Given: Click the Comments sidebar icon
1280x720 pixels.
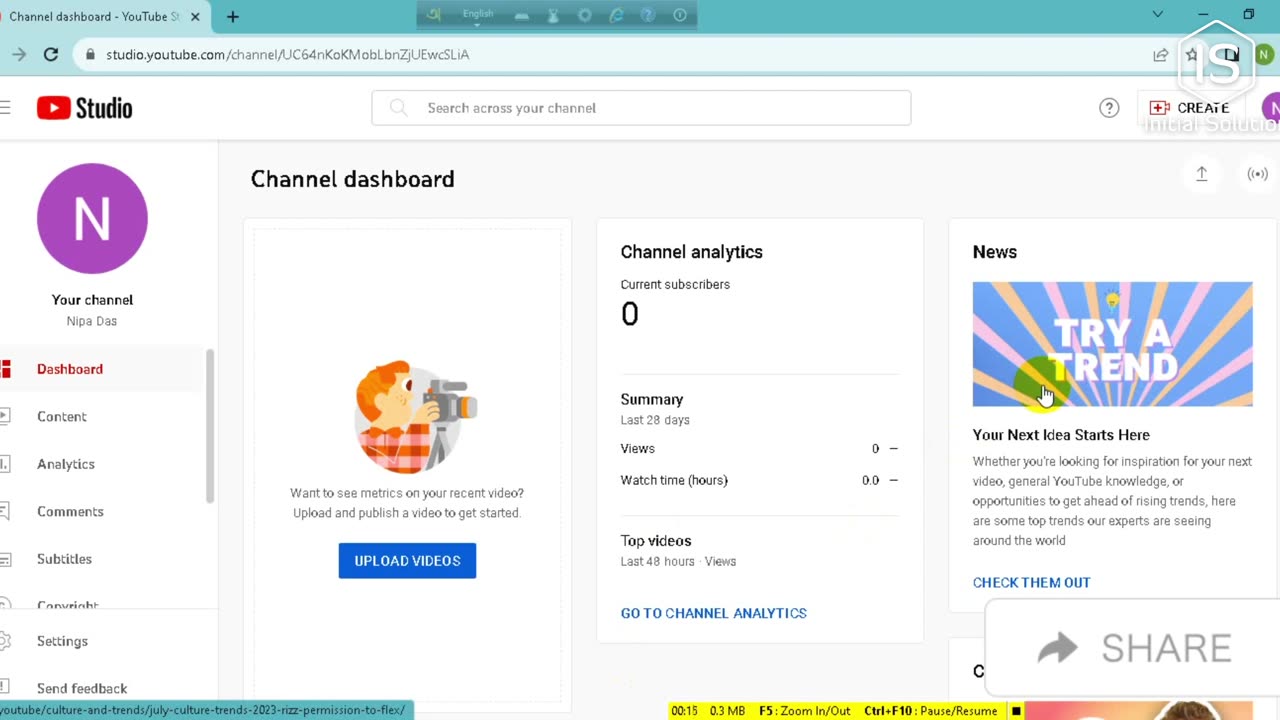Looking at the screenshot, I should tap(5, 511).
